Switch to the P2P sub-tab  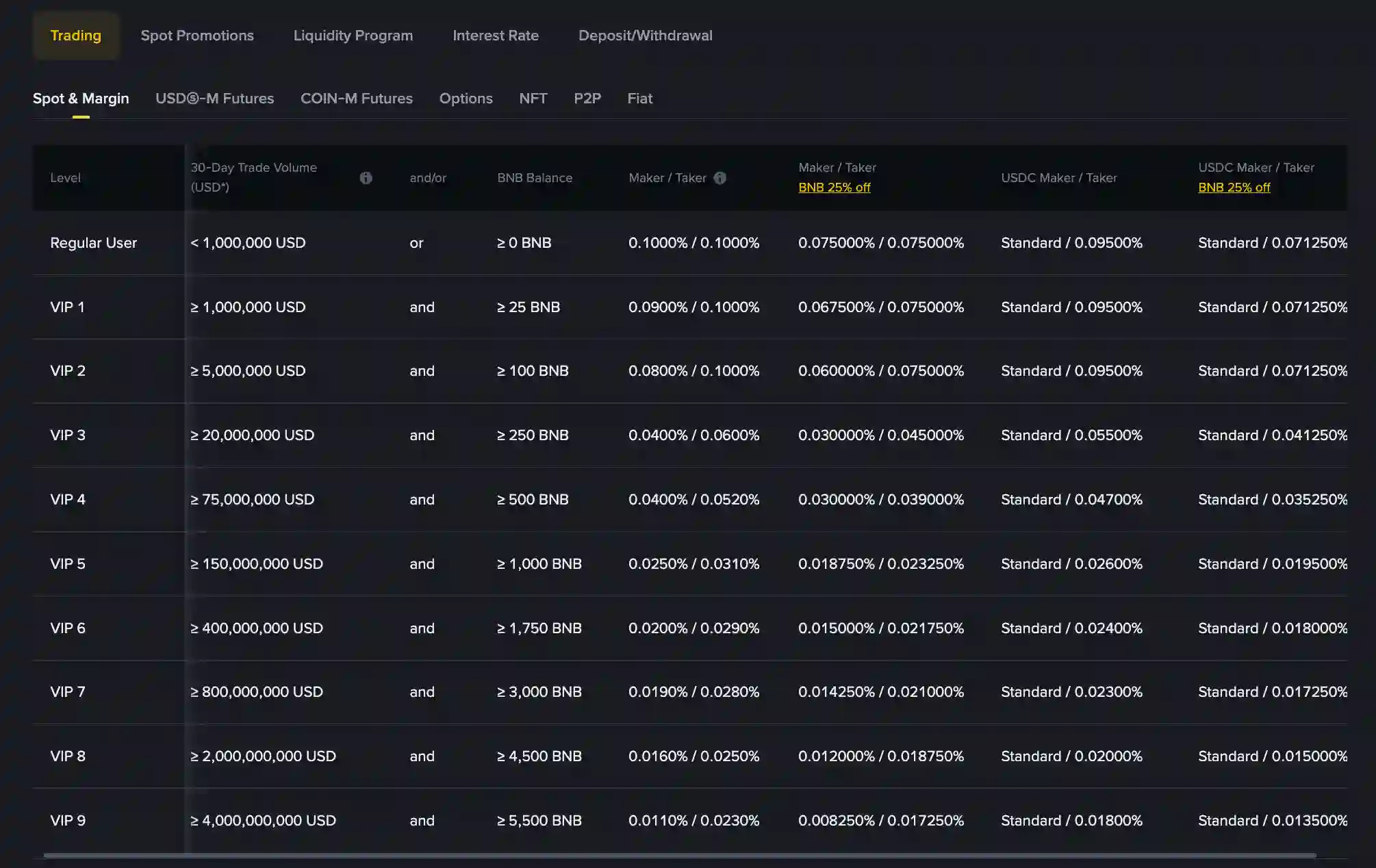(587, 98)
